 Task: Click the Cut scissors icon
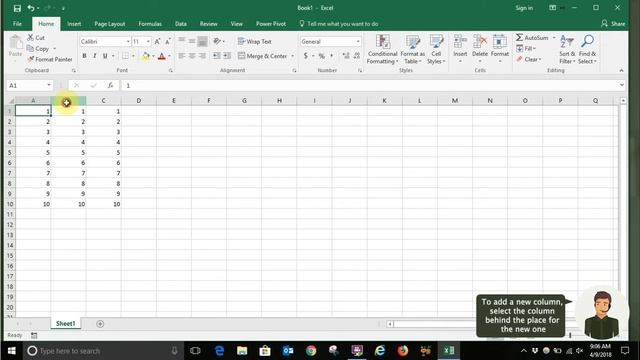click(x=31, y=38)
